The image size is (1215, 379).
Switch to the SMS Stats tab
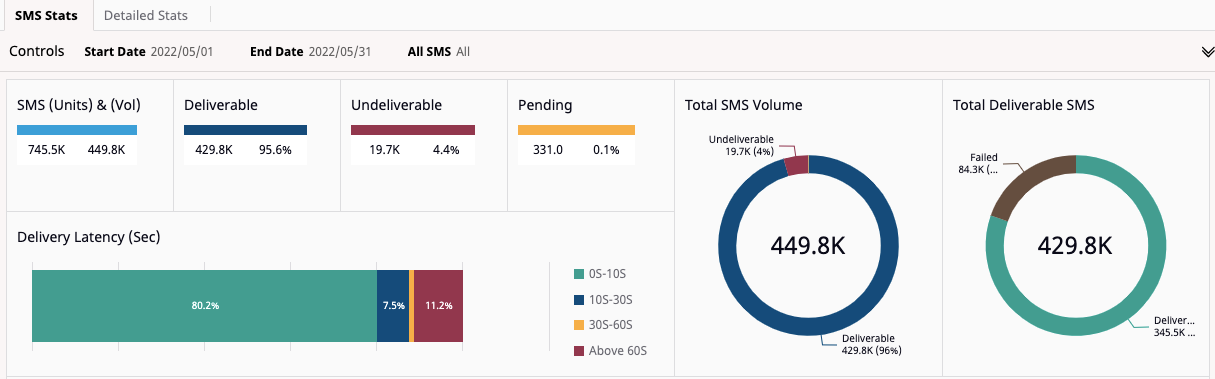46,15
